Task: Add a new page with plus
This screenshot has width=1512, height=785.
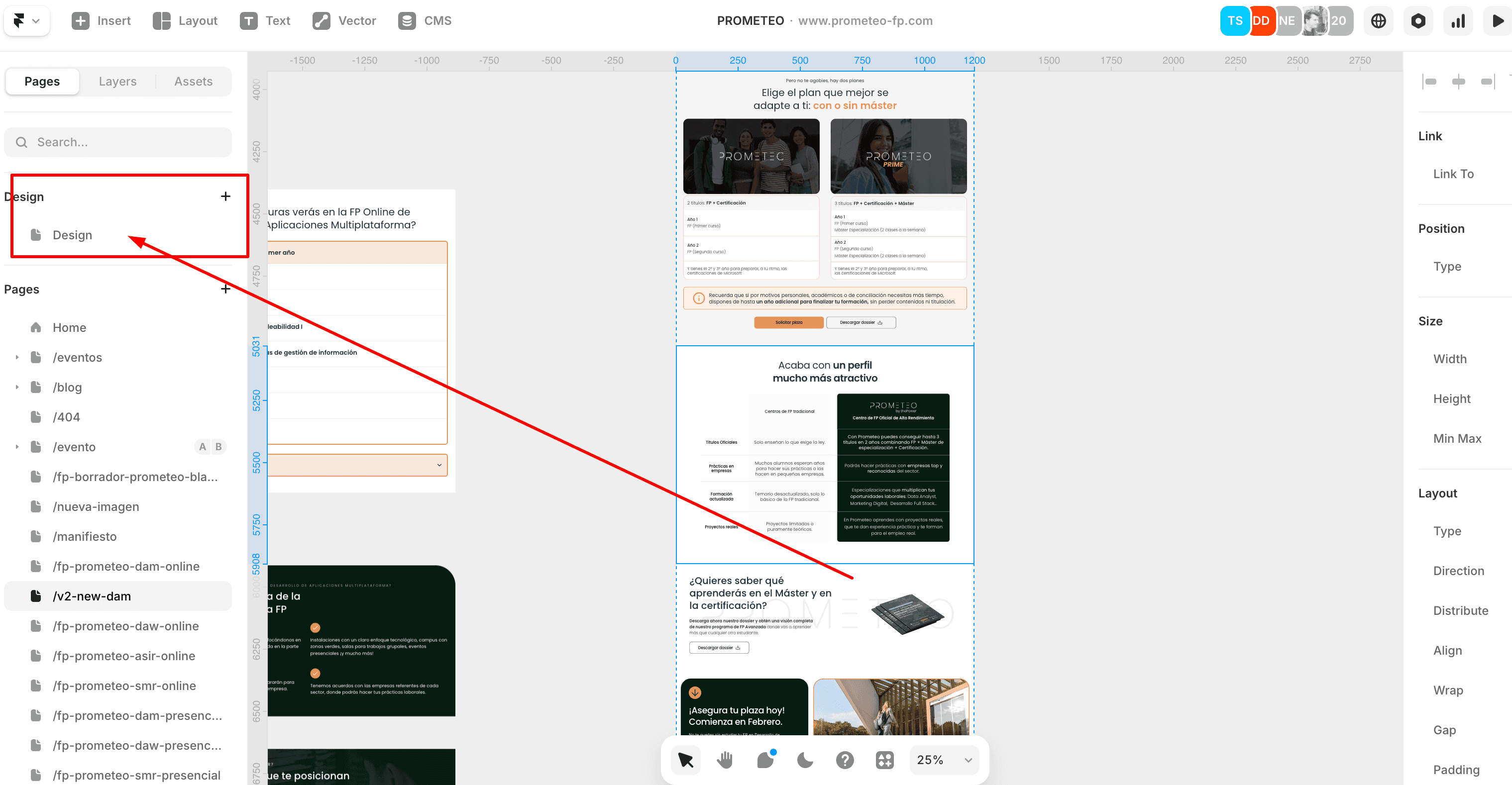Action: coord(225,289)
